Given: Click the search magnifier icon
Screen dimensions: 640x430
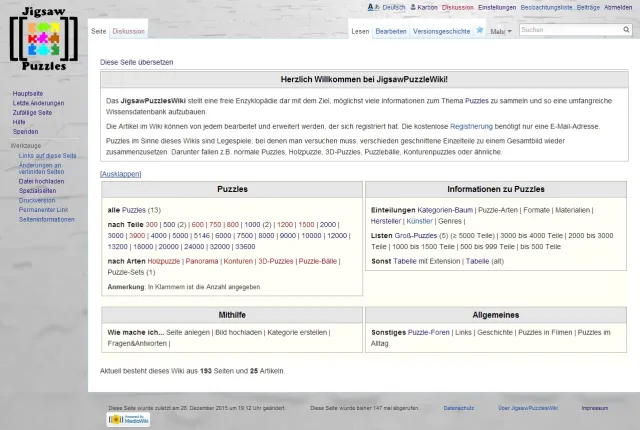Looking at the screenshot, I should pyautogui.click(x=626, y=30).
